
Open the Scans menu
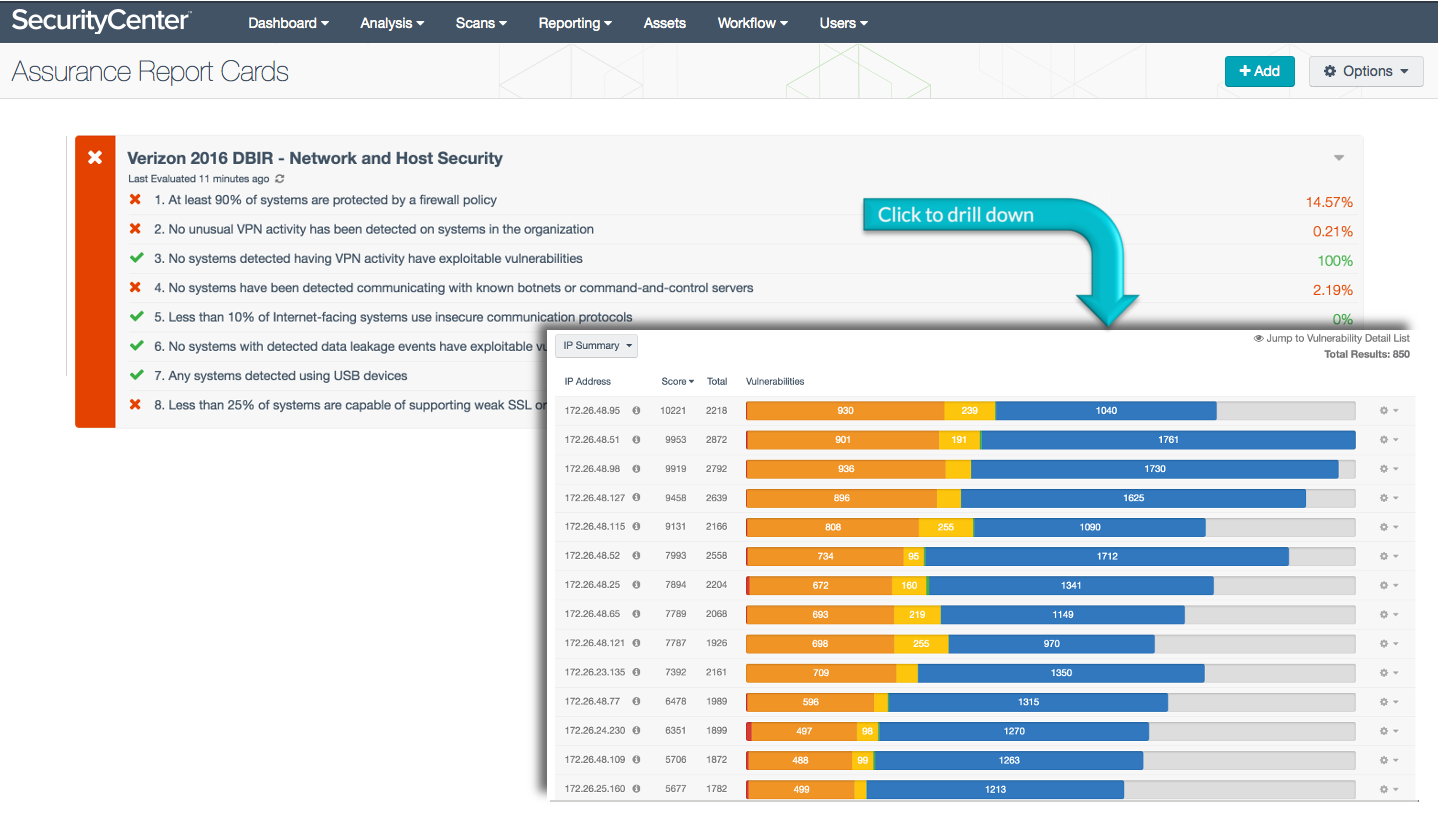(481, 23)
